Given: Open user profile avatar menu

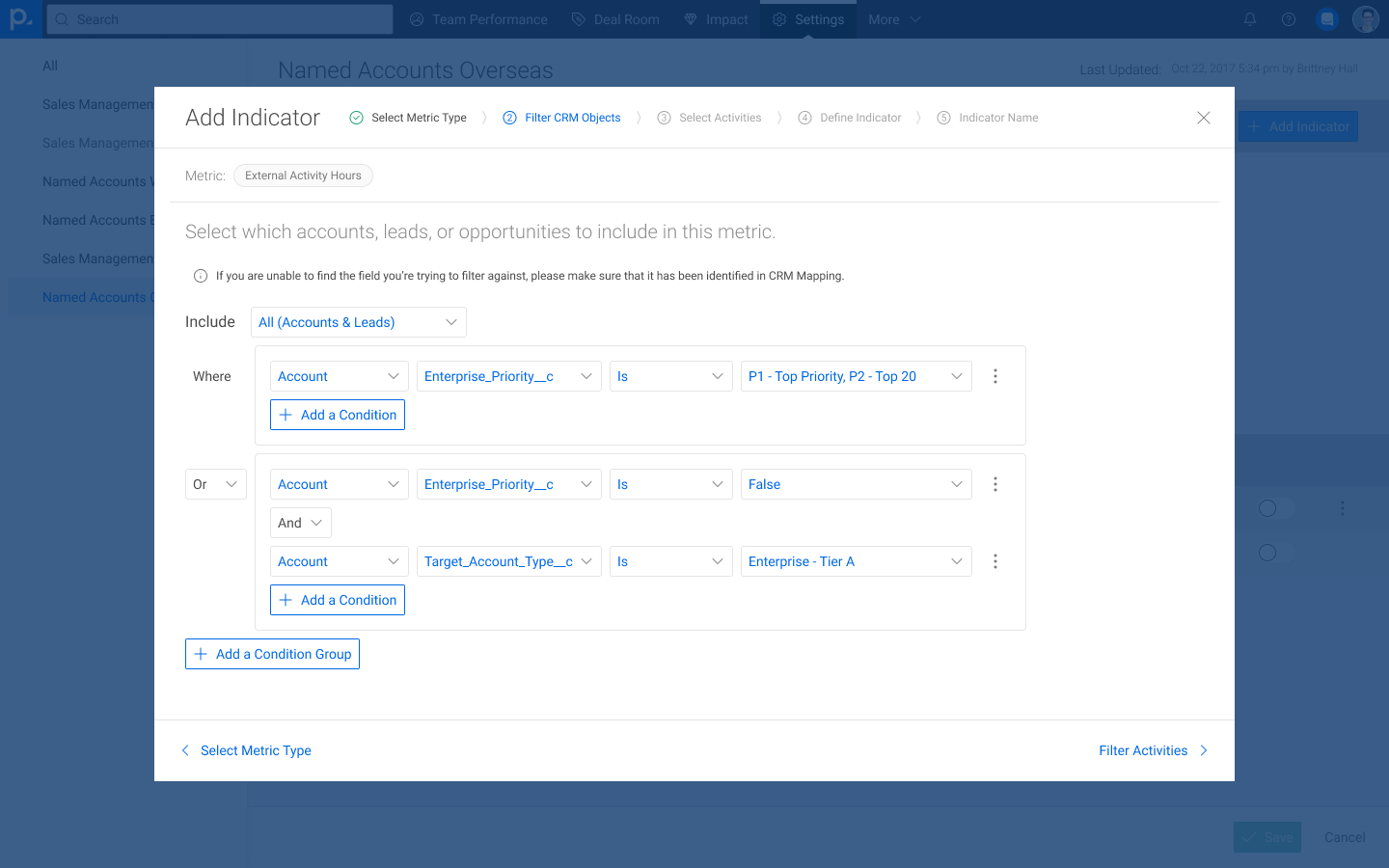Looking at the screenshot, I should pos(1365,19).
